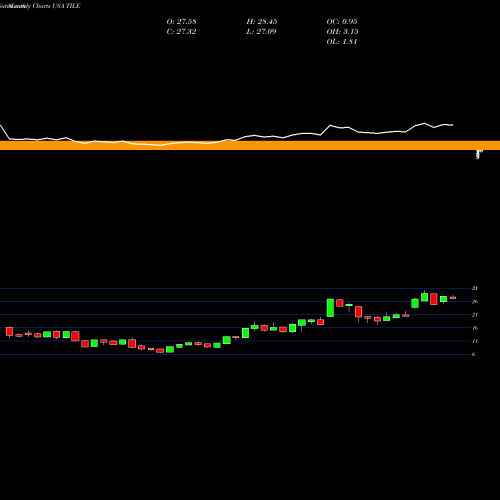Click the 'OL: 1.81' reading
The height and width of the screenshot is (500, 500).
click(x=342, y=42)
